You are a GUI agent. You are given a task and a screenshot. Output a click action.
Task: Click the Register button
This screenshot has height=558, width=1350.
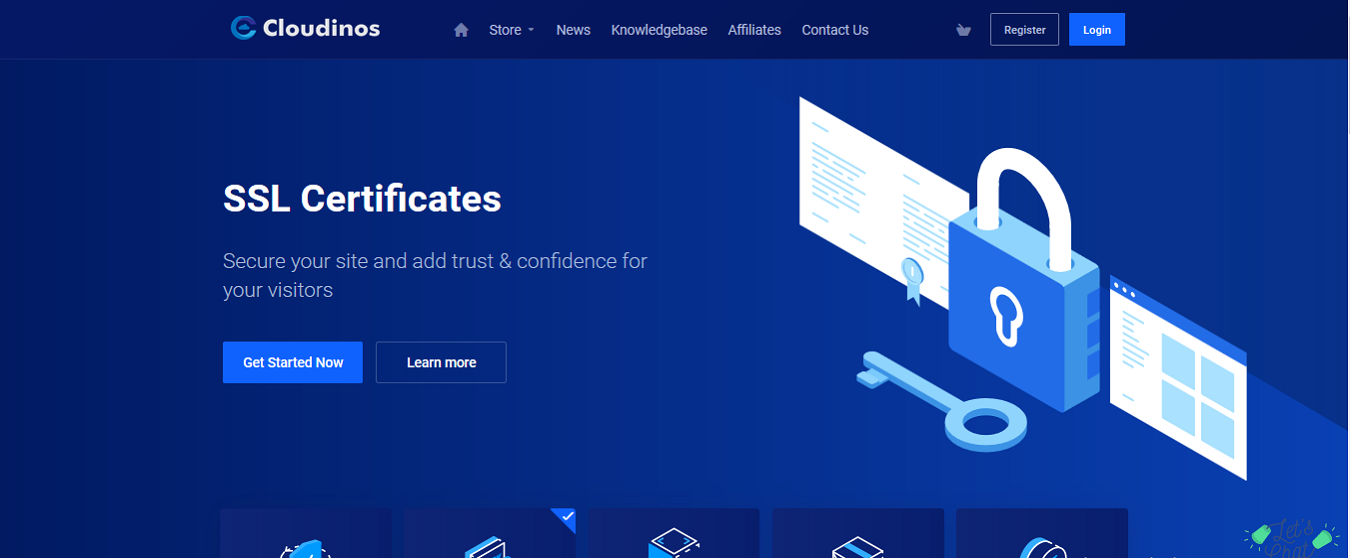click(x=1024, y=30)
